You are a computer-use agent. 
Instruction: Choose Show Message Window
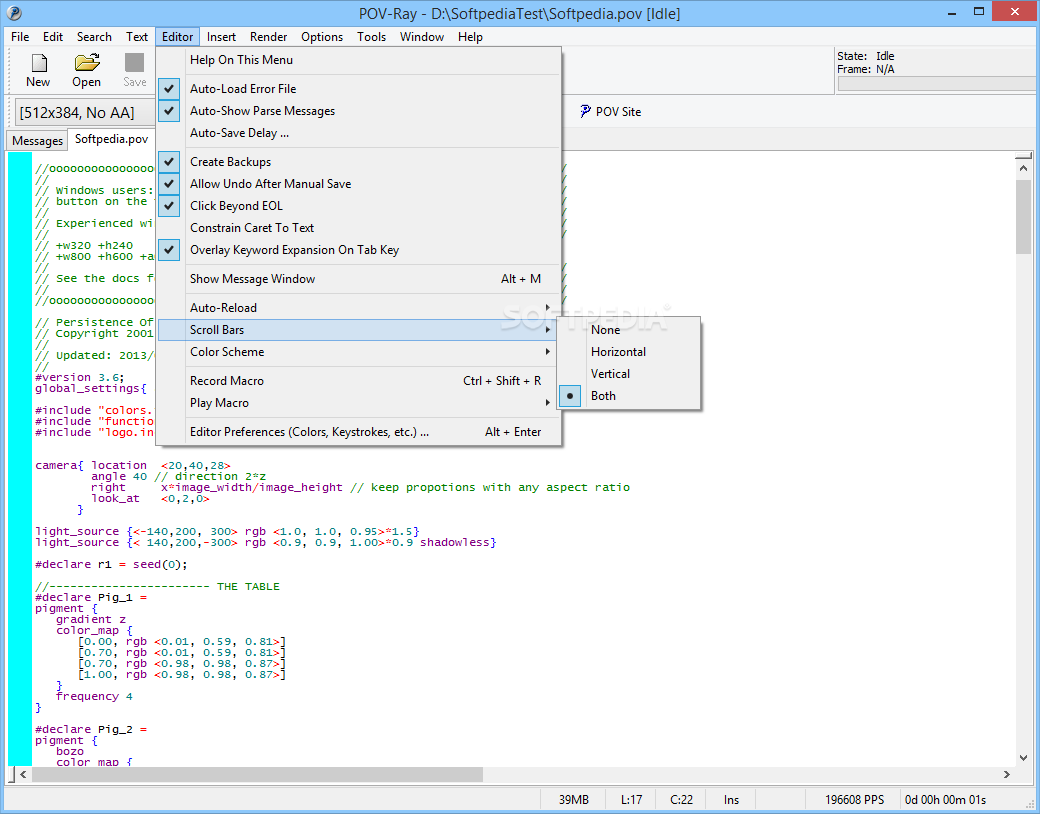[359, 279]
